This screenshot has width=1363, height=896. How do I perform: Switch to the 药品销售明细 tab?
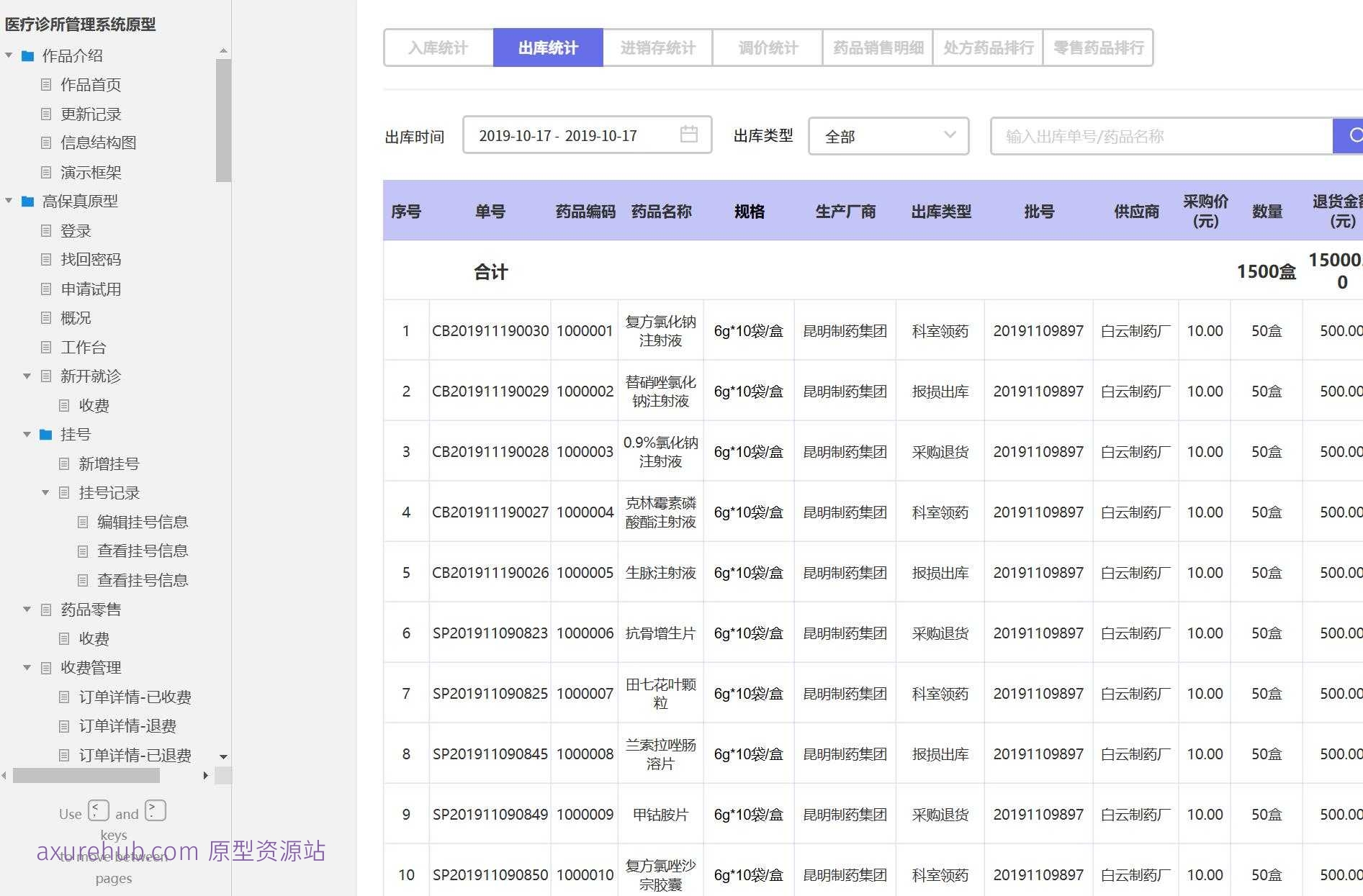[x=877, y=47]
